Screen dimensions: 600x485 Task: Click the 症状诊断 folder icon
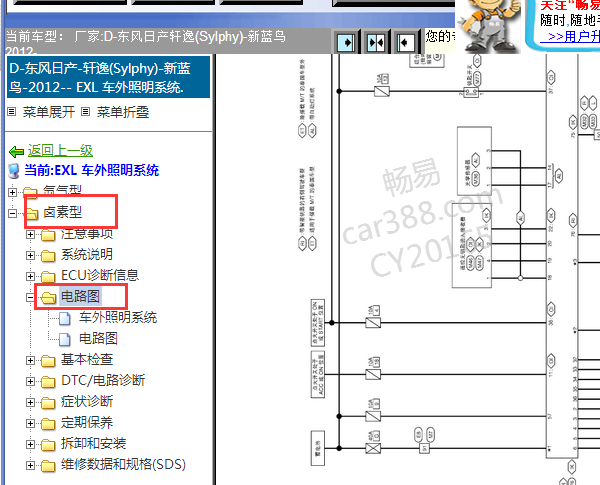pos(48,402)
